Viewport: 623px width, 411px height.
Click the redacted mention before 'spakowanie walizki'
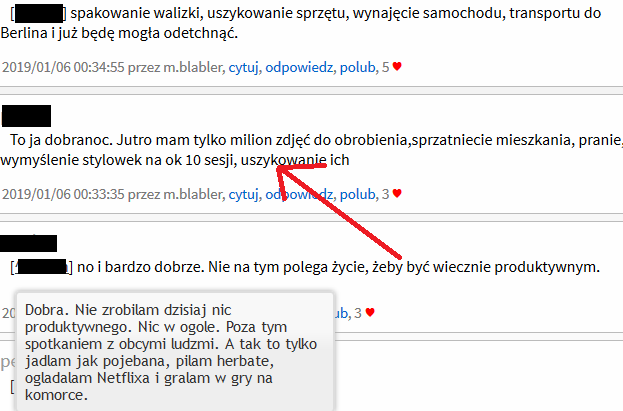pos(39,13)
